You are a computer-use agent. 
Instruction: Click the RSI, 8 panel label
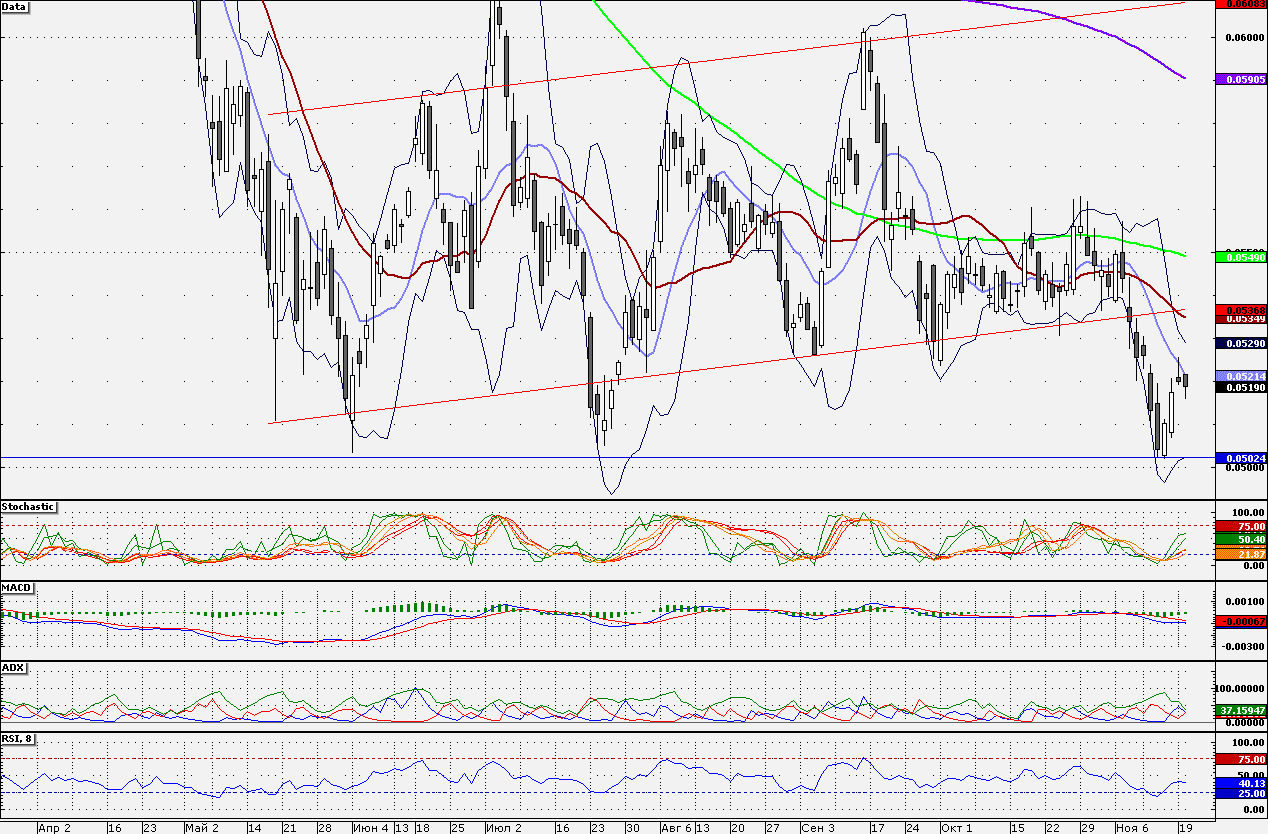pyautogui.click(x=19, y=738)
